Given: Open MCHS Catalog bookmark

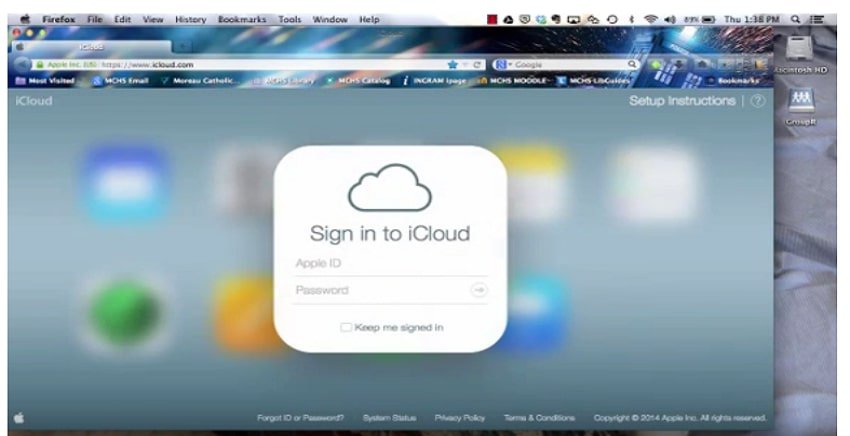Looking at the screenshot, I should point(358,81).
